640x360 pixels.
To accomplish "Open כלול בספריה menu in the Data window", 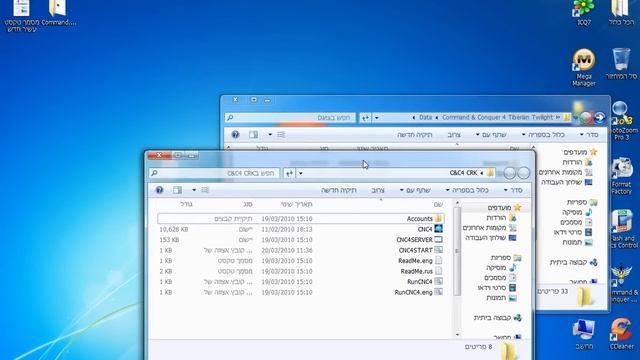I will point(544,135).
